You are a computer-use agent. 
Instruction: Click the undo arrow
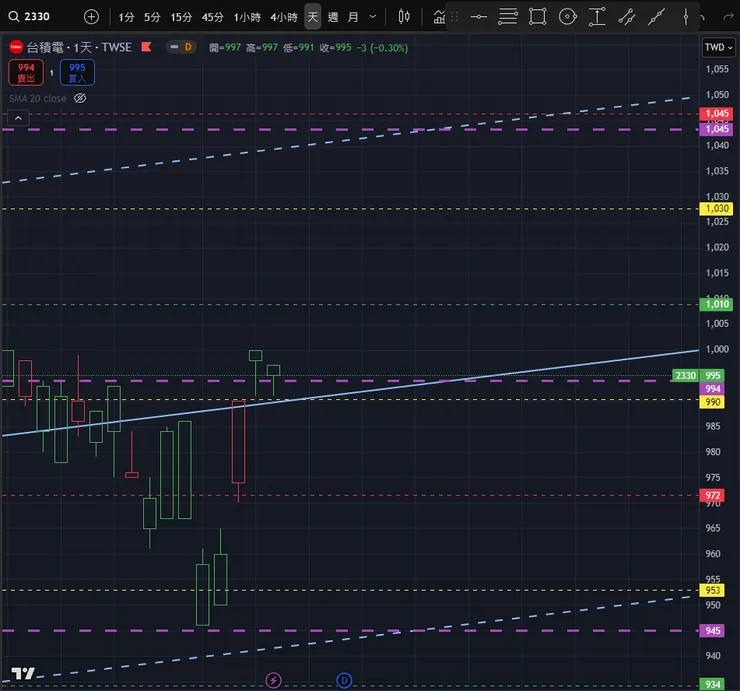point(703,17)
